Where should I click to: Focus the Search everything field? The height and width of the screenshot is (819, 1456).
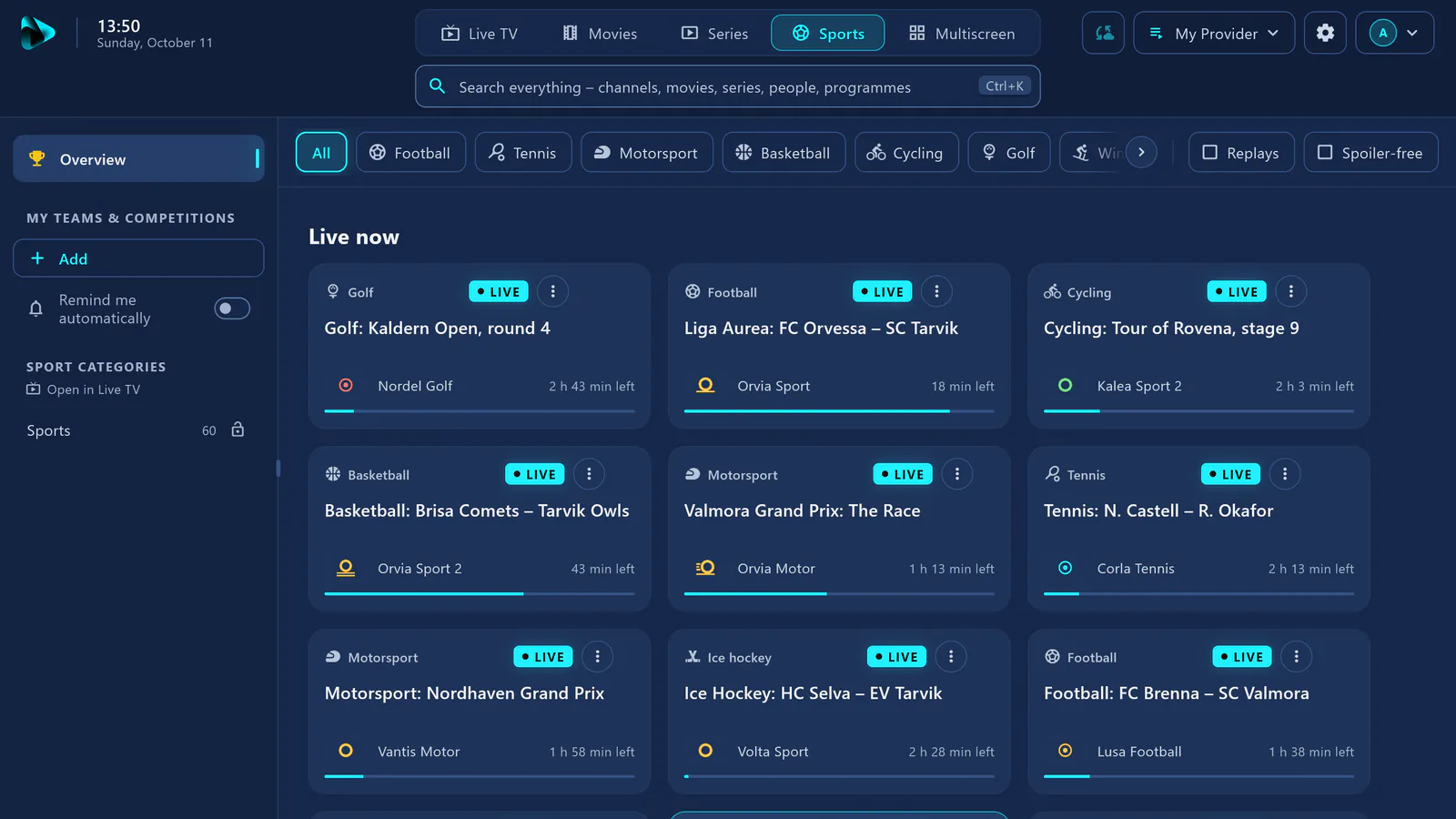[x=728, y=86]
